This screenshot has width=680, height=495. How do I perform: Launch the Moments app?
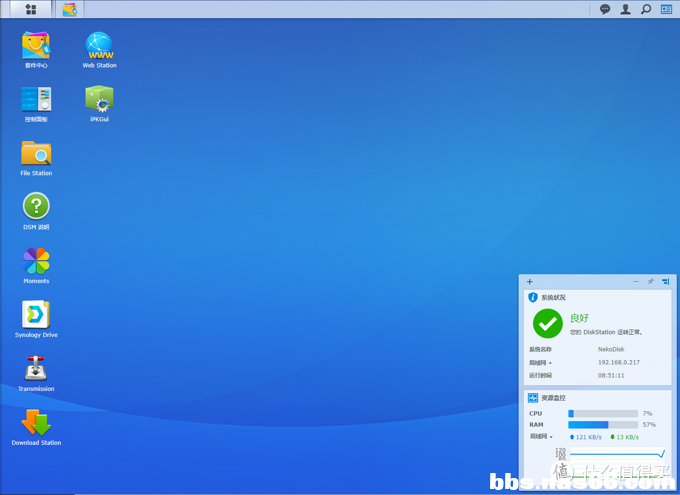(36, 262)
